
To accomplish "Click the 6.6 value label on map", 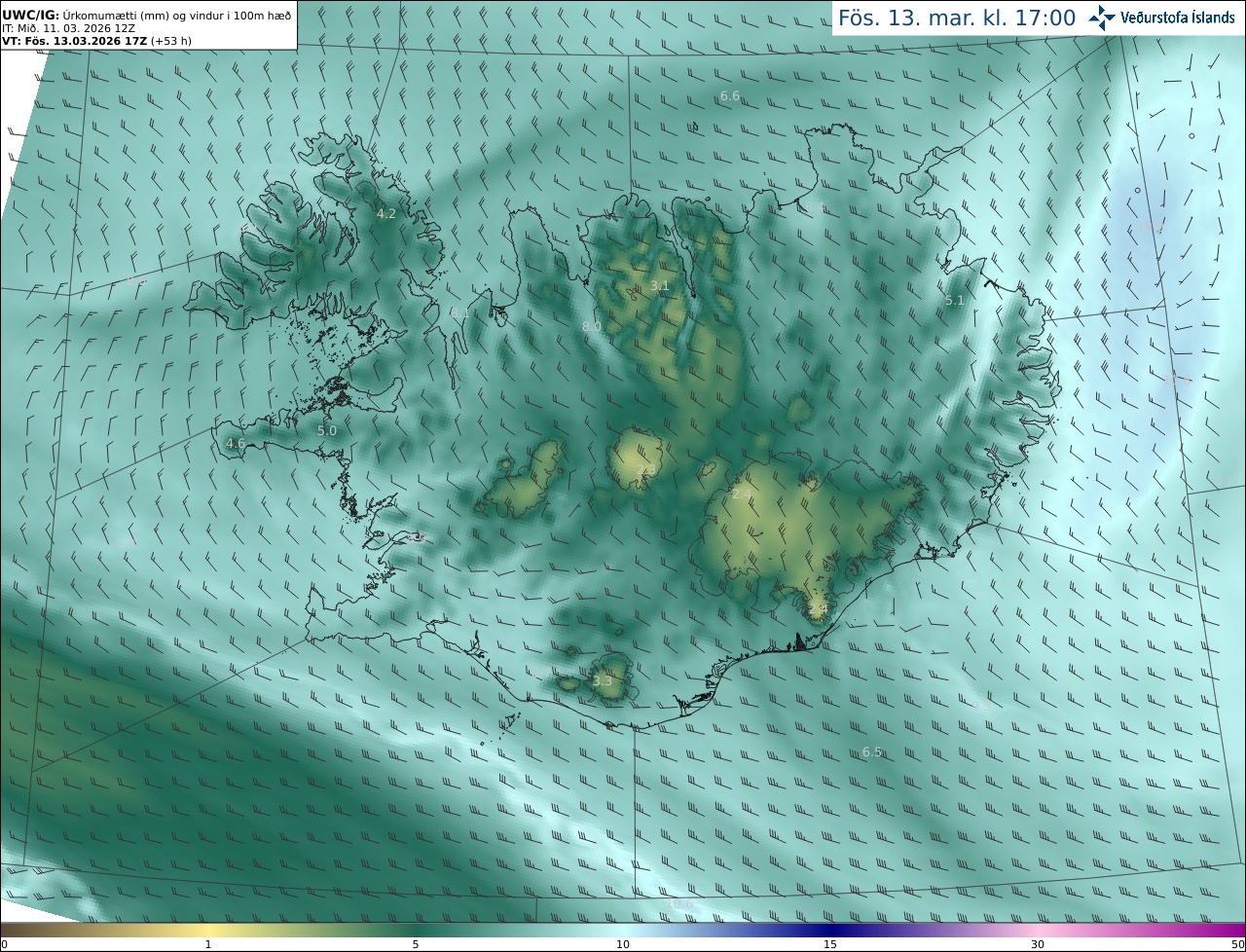I will pos(730,96).
